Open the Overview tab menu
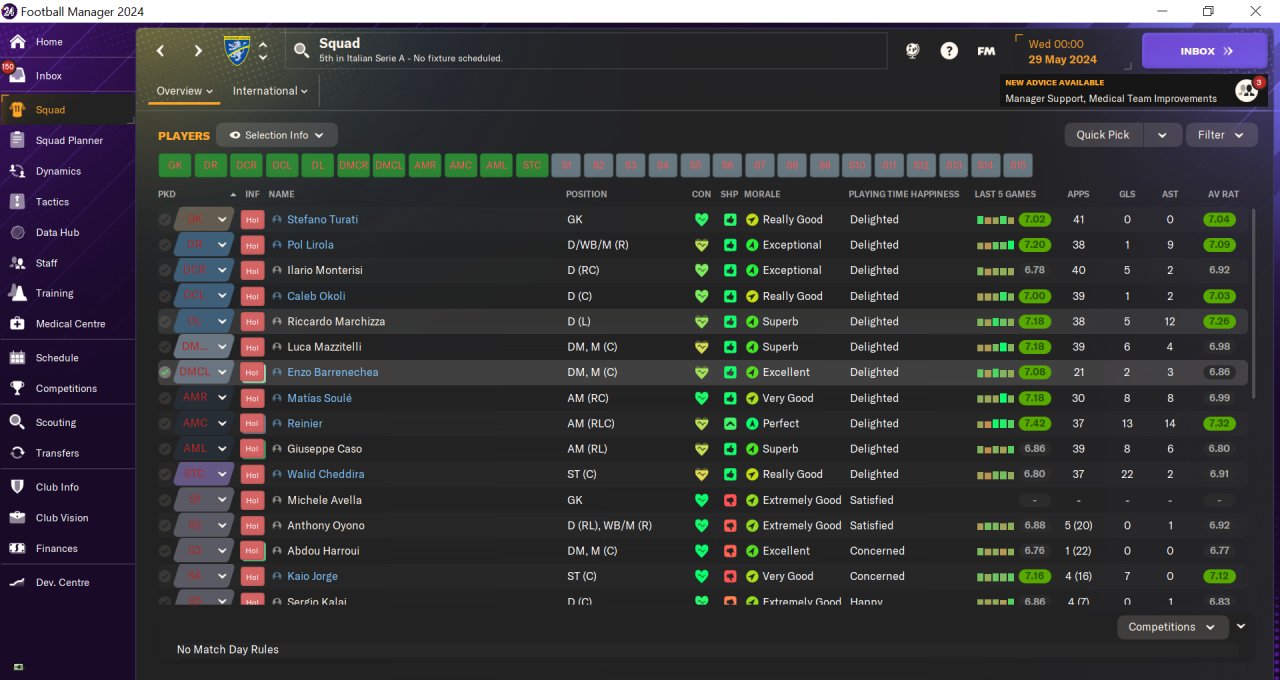The image size is (1280, 680). (185, 91)
